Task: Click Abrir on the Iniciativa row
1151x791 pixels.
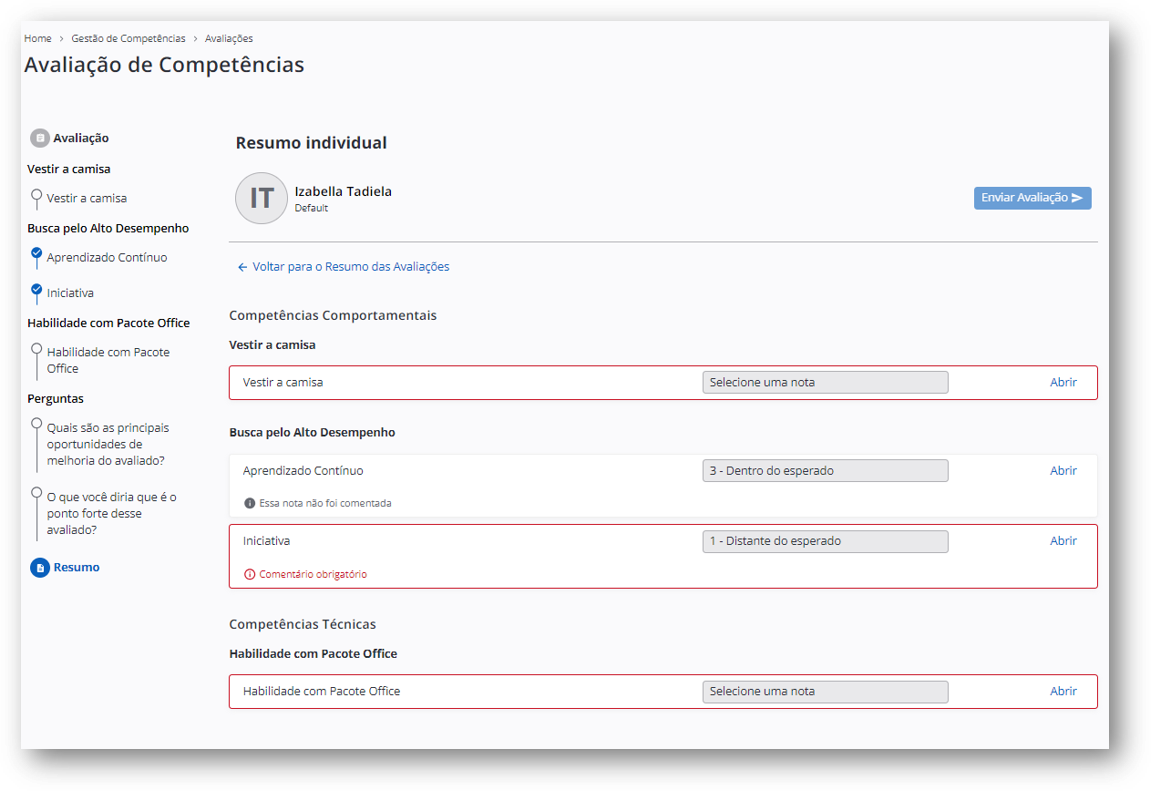Action: click(x=1063, y=541)
